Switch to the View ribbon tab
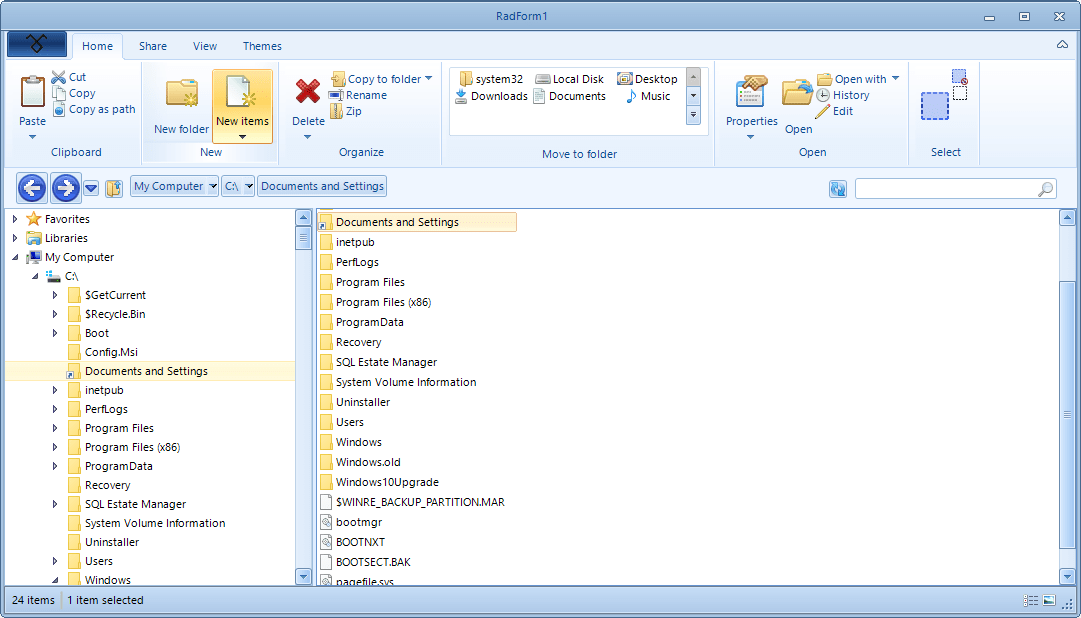 (204, 46)
